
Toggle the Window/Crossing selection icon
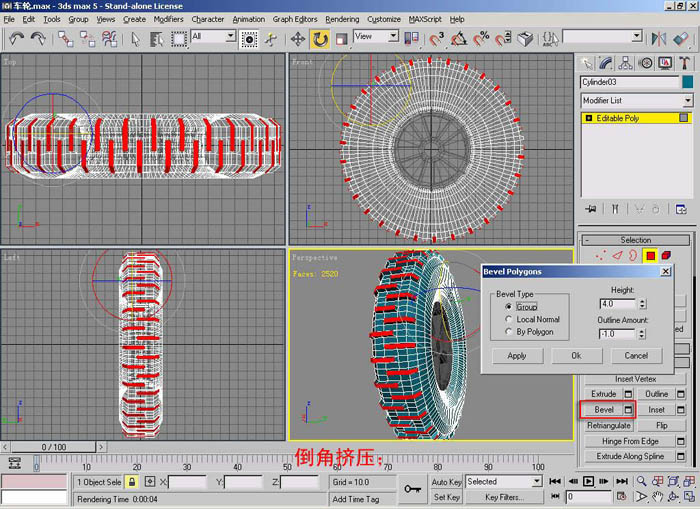[x=249, y=39]
